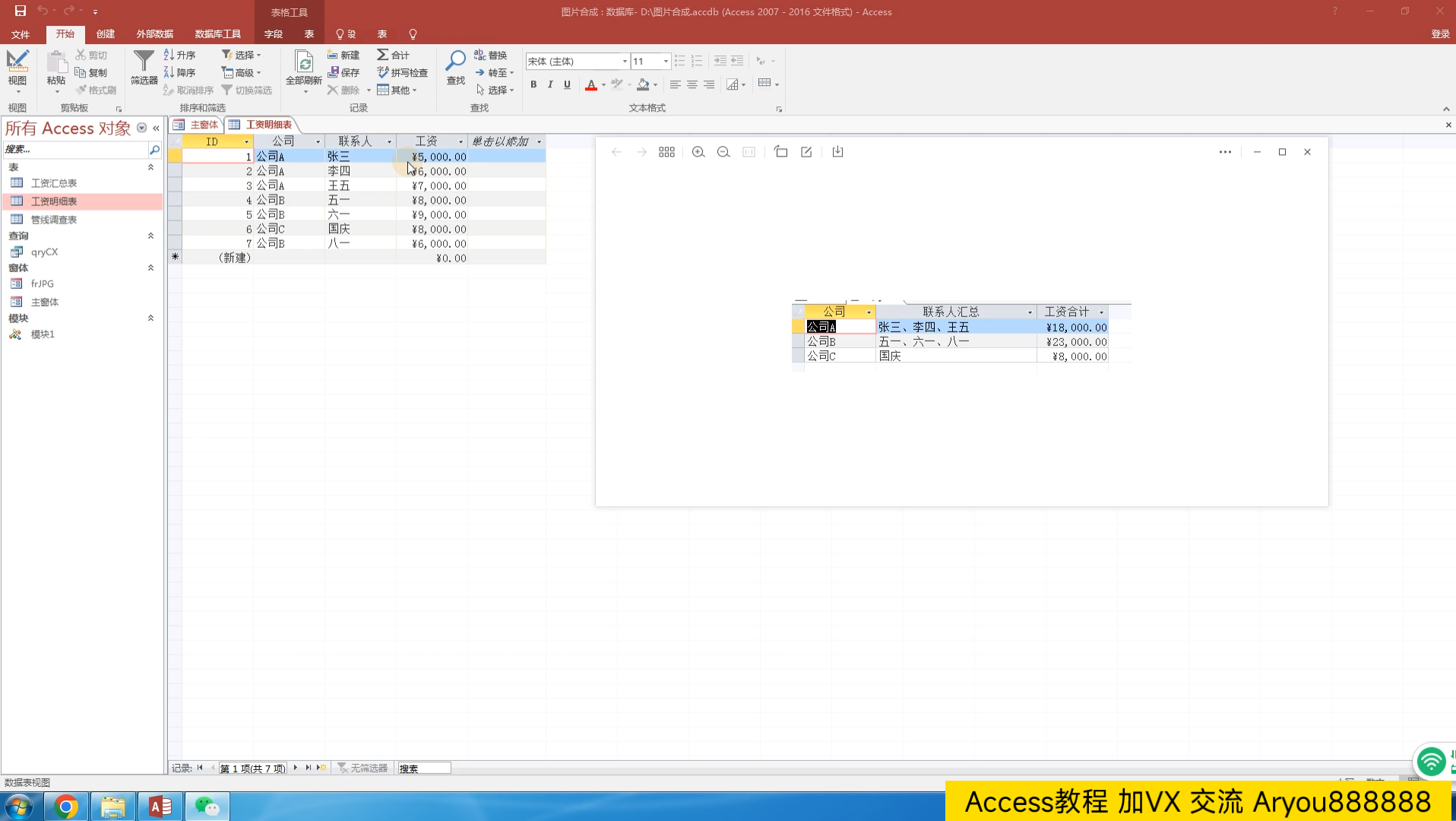Click the Replace (替换) icon

coord(490,55)
